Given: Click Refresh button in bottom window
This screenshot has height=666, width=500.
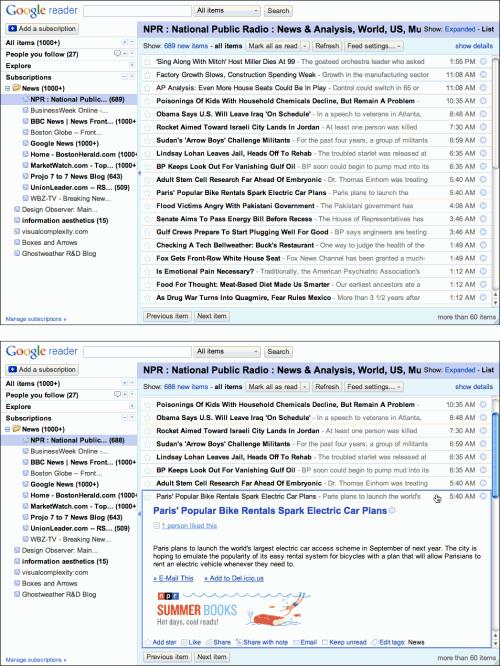Looking at the screenshot, I should click(327, 387).
